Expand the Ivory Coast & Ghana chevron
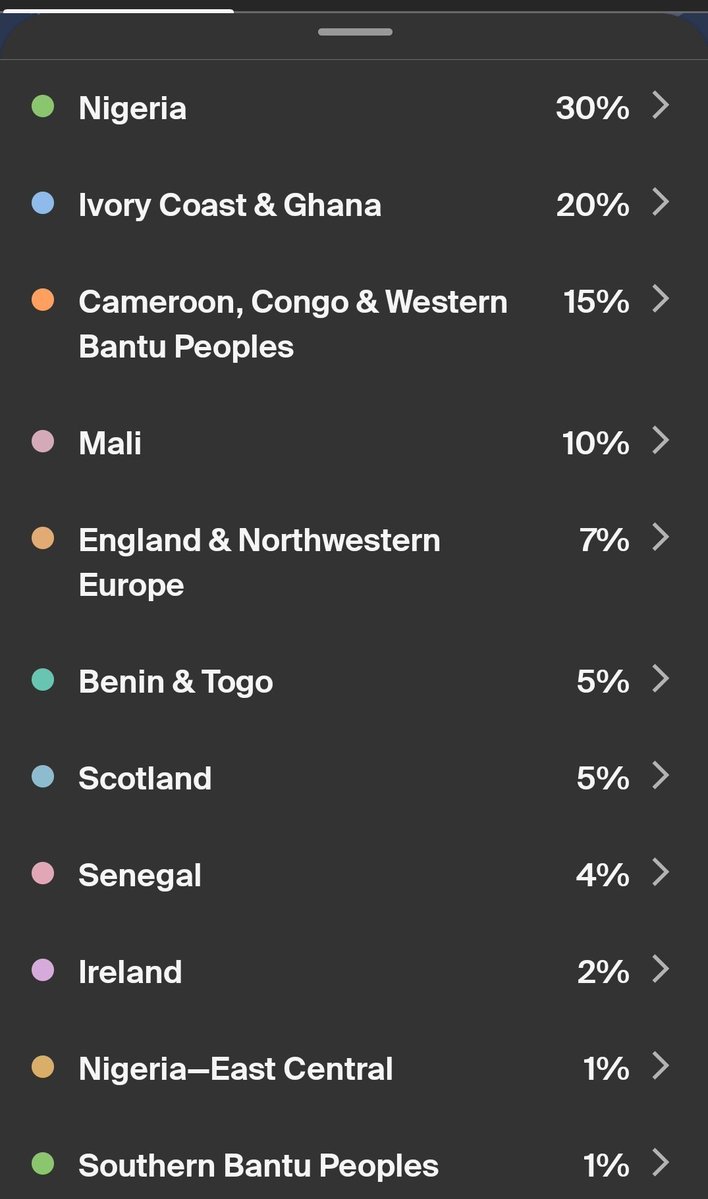 [660, 202]
